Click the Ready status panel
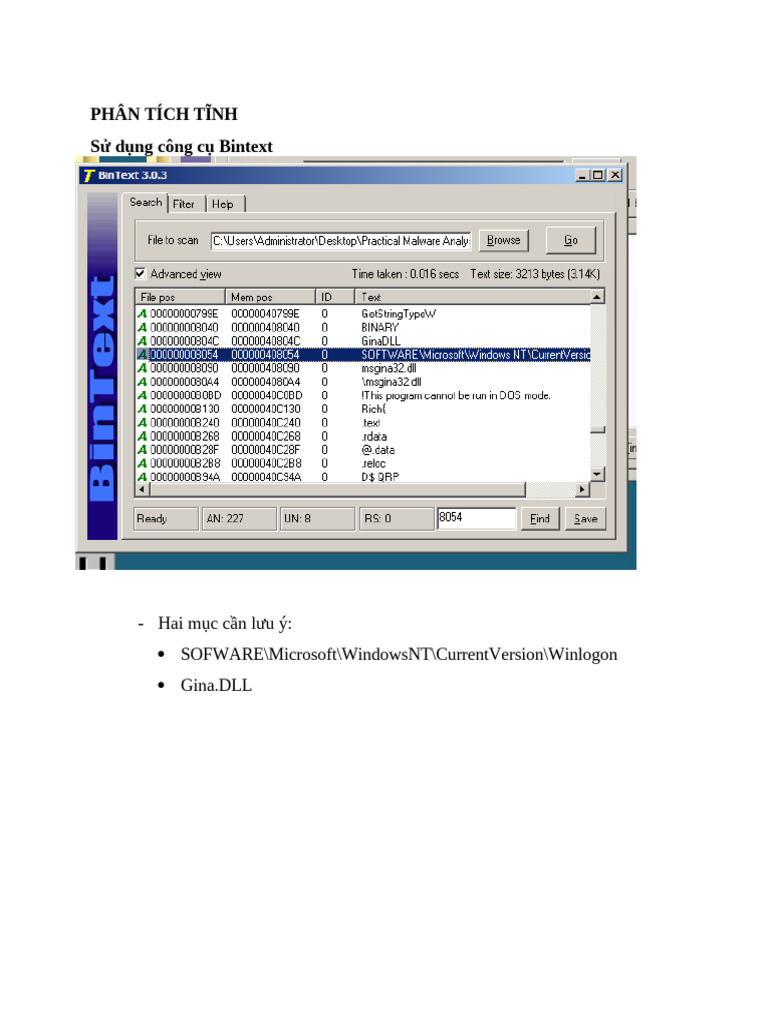 click(166, 519)
